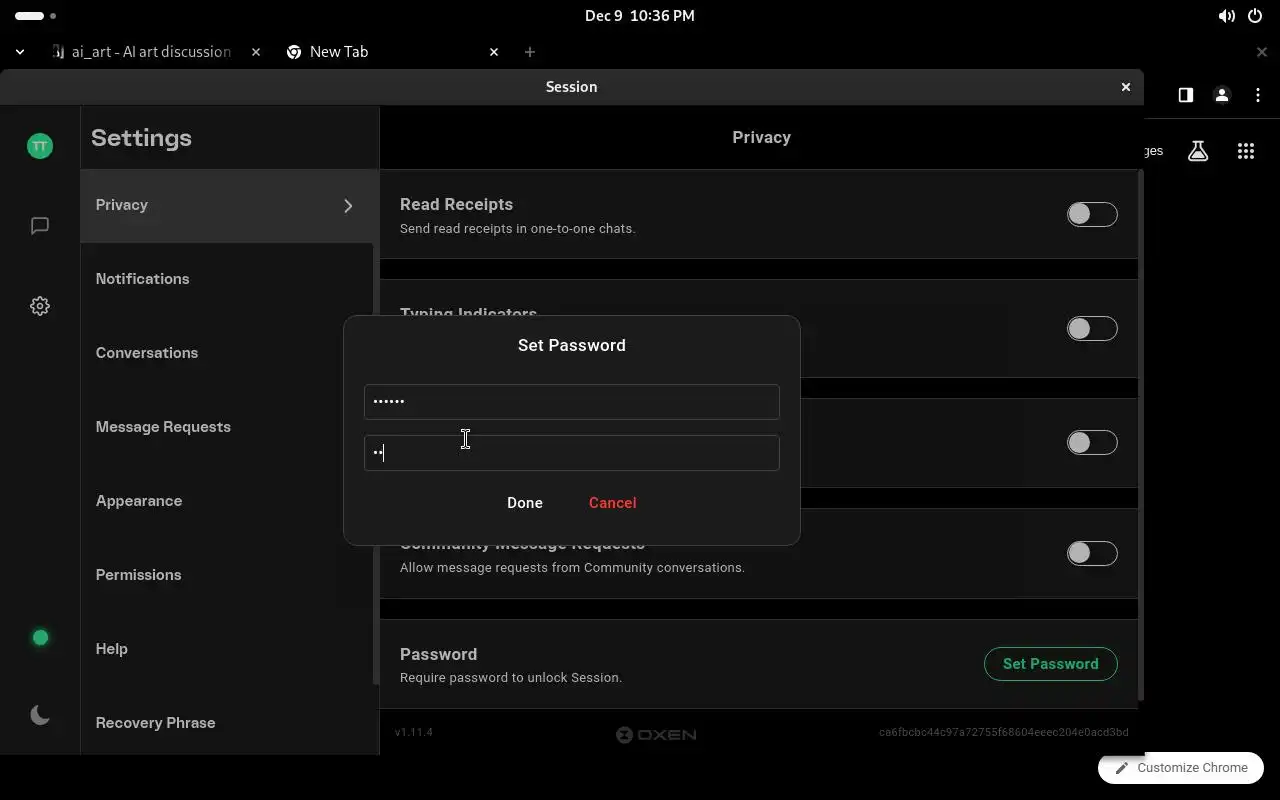Toggle Read Receipts switch
This screenshot has width=1280, height=800.
[x=1092, y=214]
